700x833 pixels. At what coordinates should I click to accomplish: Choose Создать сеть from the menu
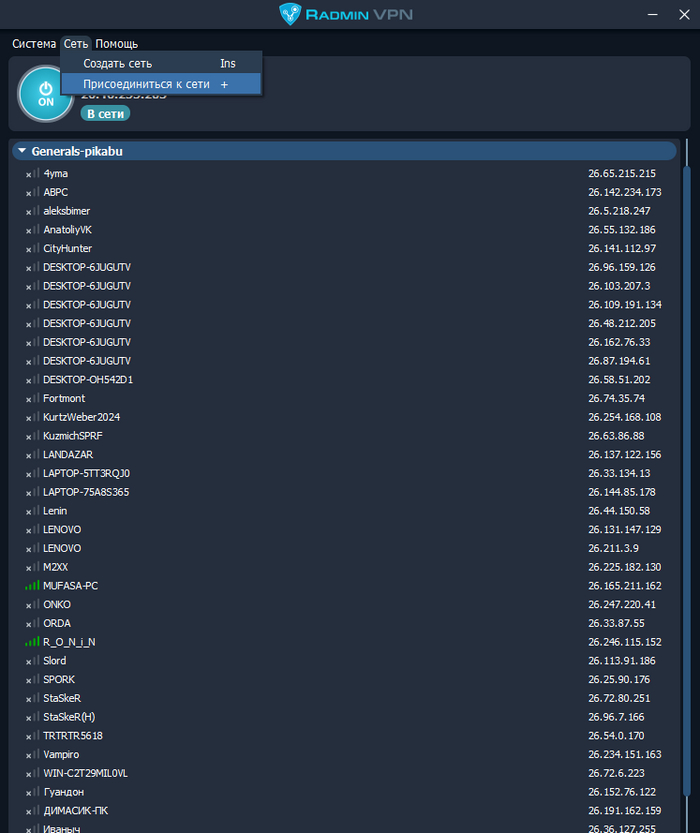click(x=161, y=63)
